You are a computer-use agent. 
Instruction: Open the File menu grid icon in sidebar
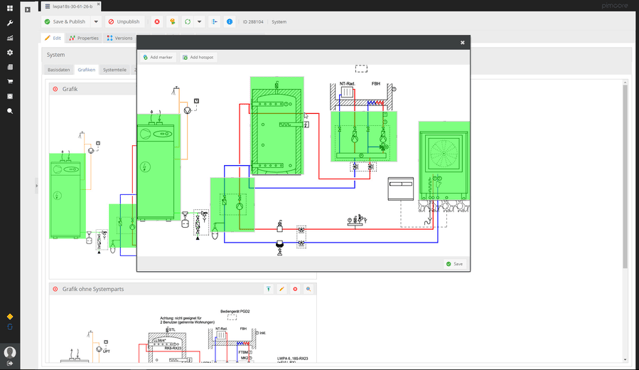(x=10, y=8)
